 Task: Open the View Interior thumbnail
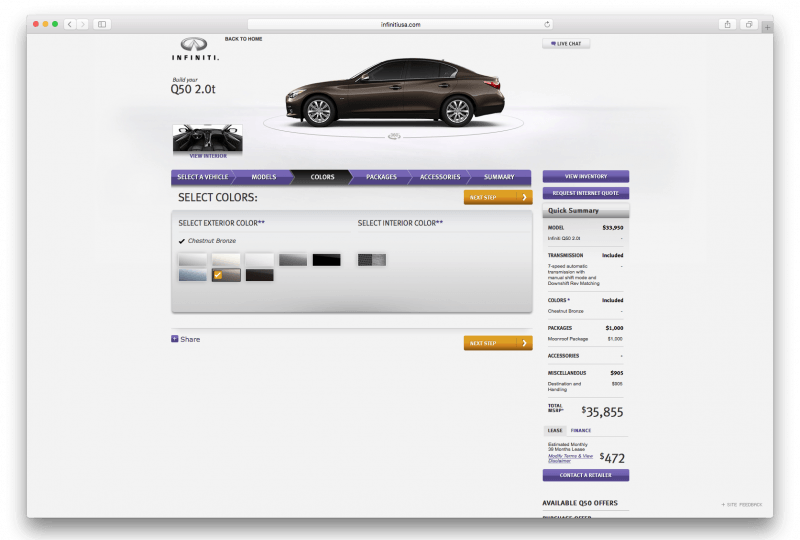point(208,140)
